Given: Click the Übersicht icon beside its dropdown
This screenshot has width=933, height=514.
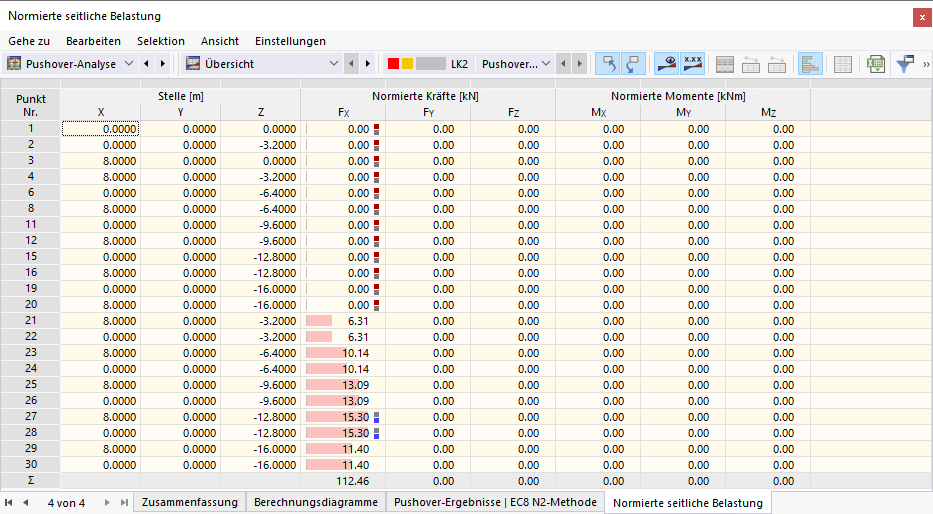Looking at the screenshot, I should click(x=193, y=64).
